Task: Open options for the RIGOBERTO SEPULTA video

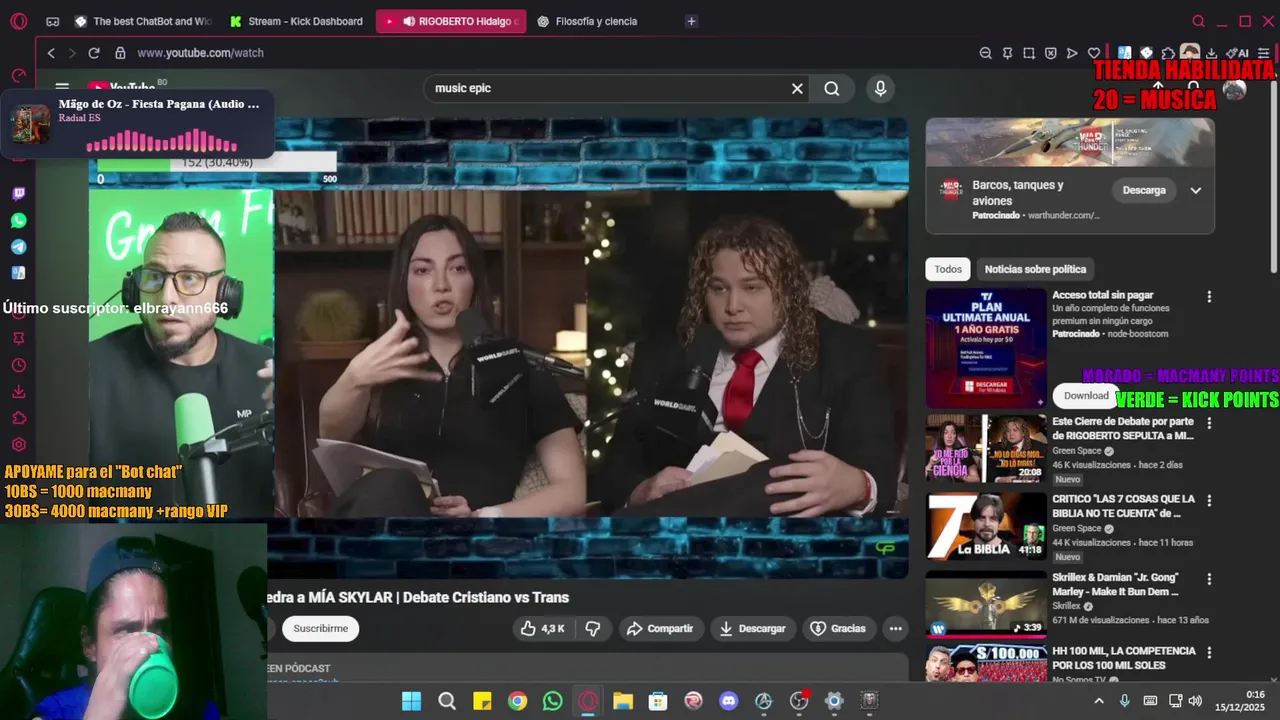Action: point(1209,423)
